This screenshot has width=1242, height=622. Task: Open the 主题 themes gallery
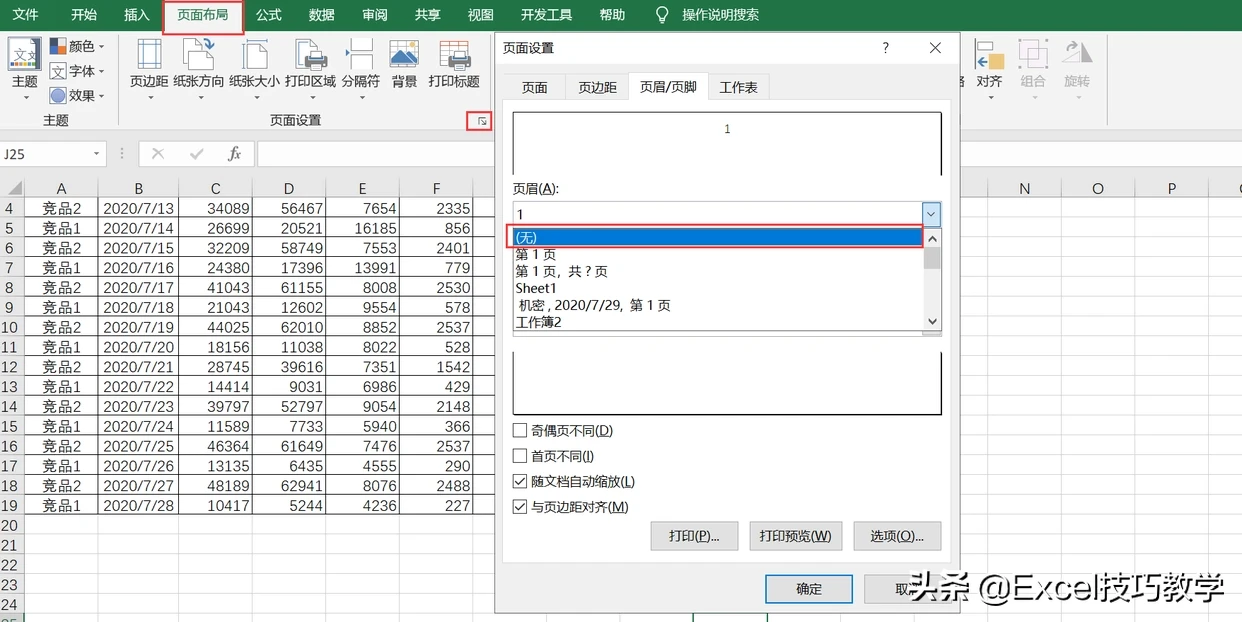24,68
